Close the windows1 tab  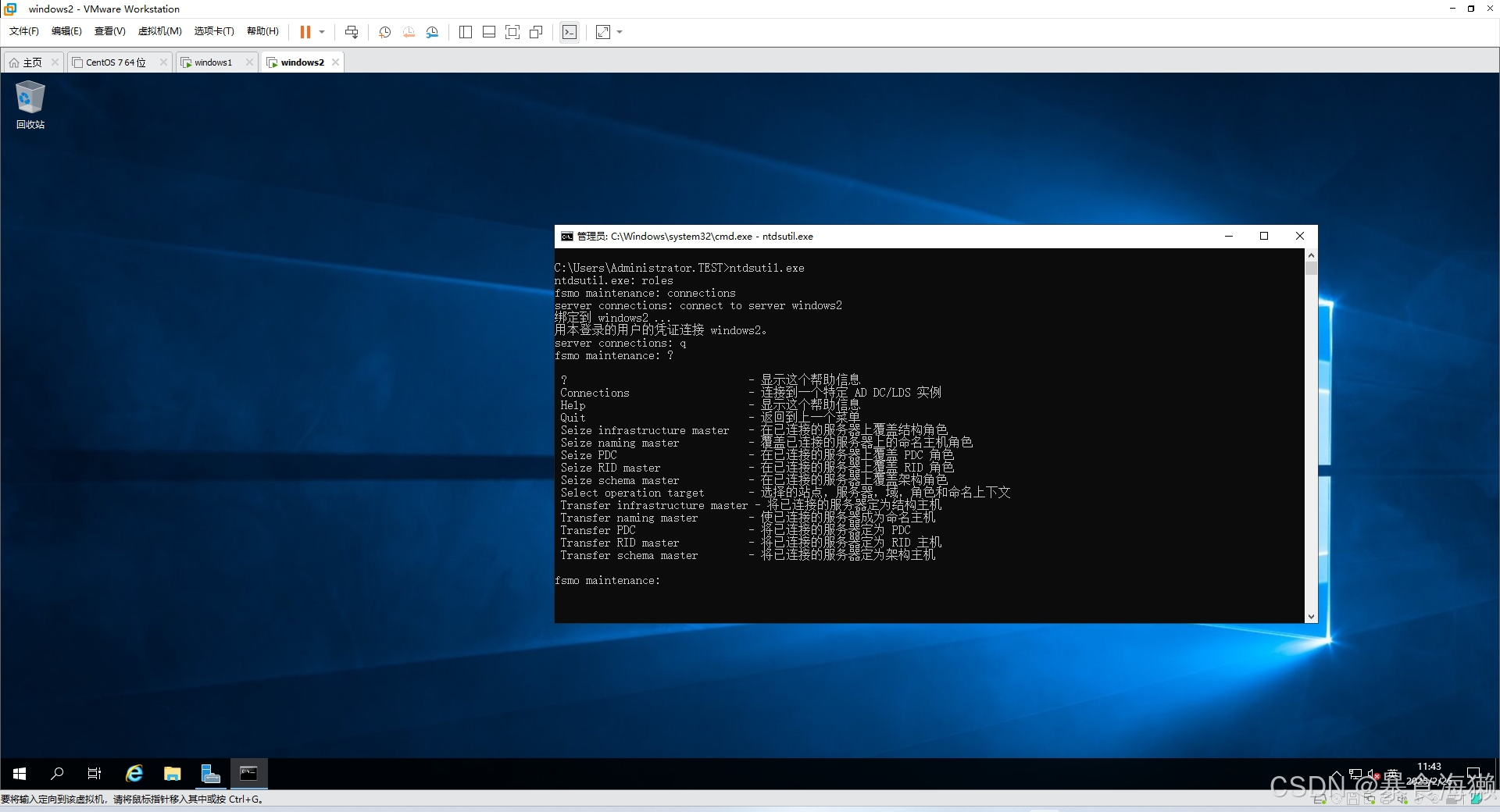click(249, 62)
